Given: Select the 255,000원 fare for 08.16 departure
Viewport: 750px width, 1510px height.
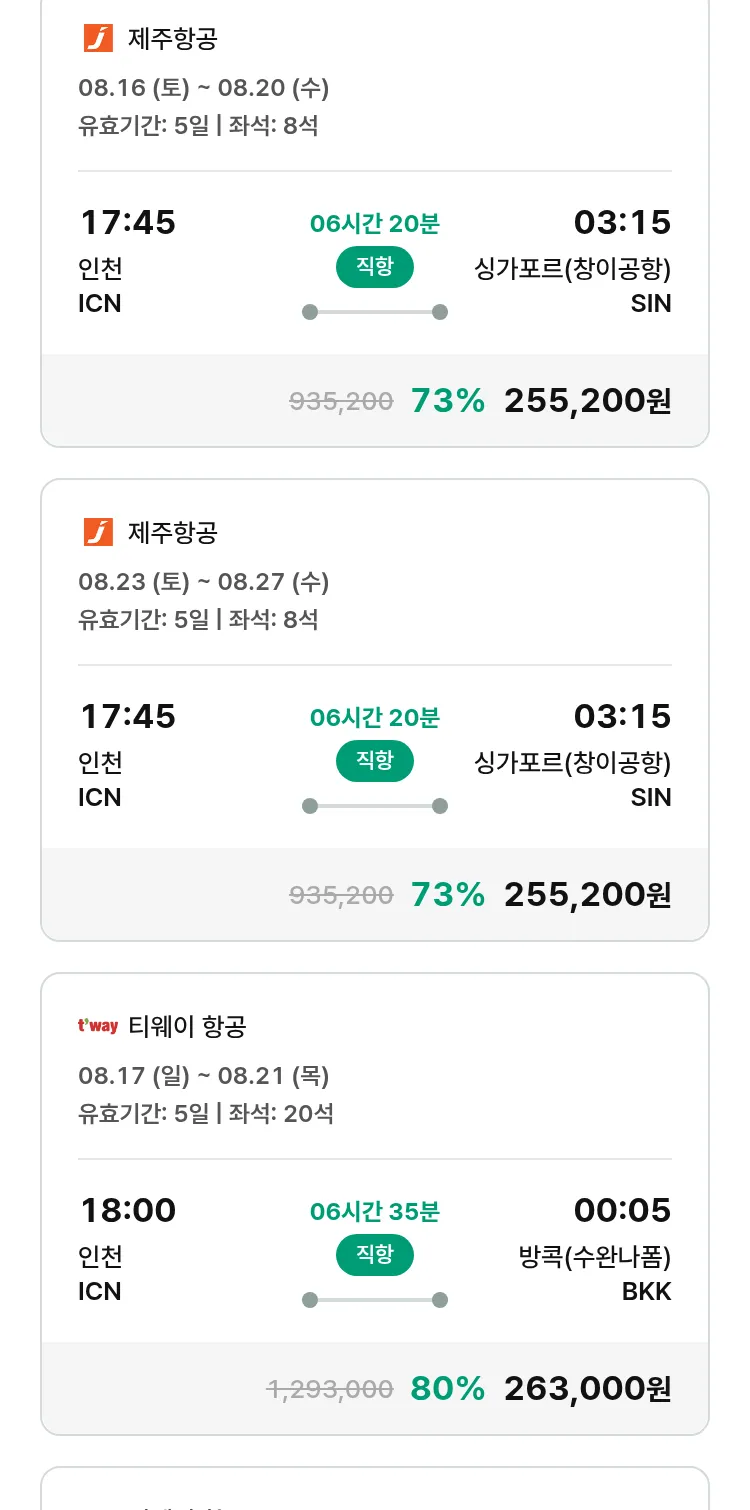Looking at the screenshot, I should (x=587, y=401).
